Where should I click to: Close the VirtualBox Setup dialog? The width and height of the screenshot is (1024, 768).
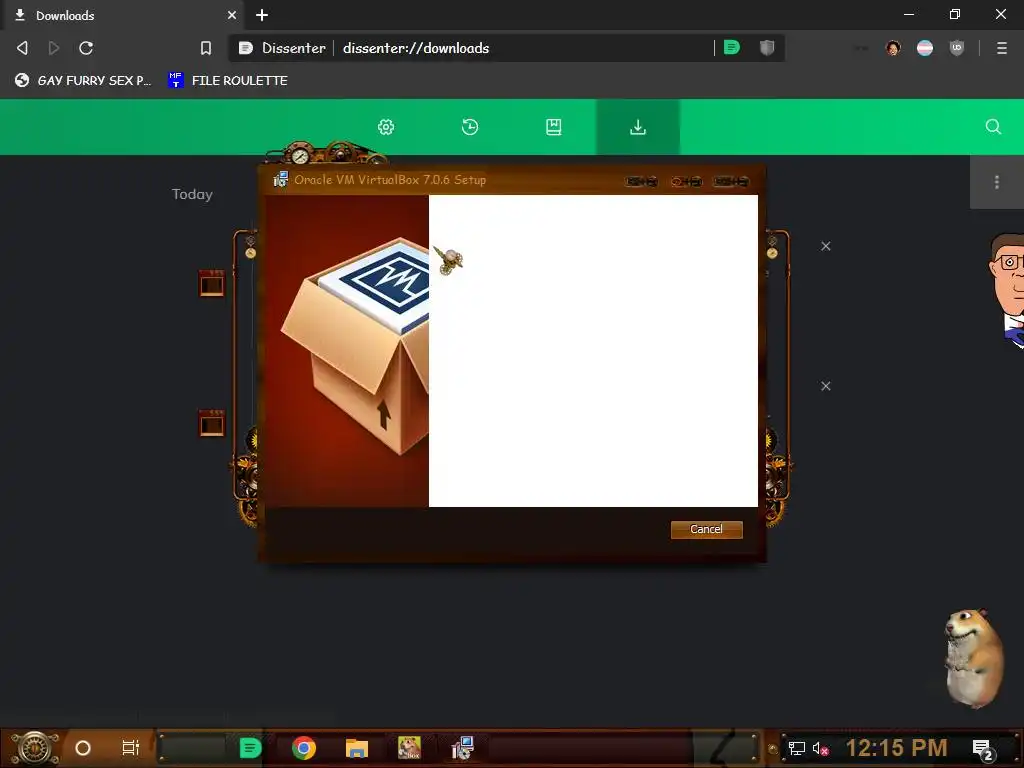pyautogui.click(x=731, y=182)
